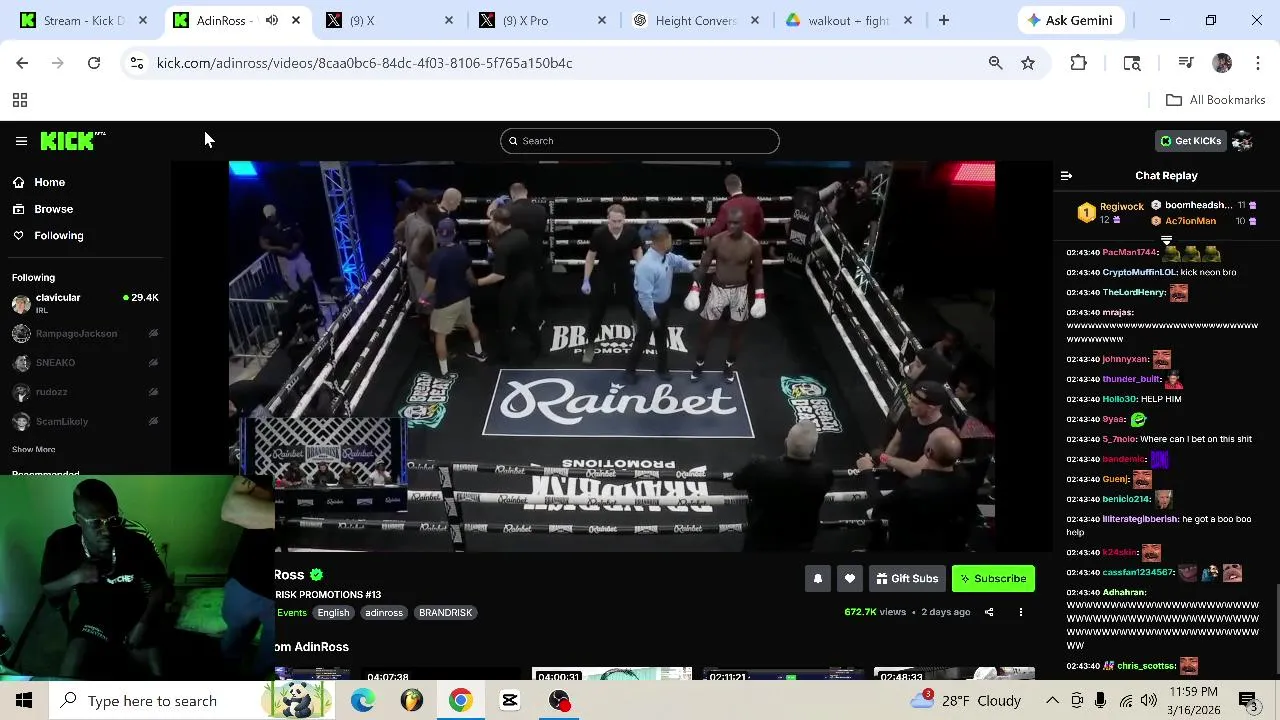Image resolution: width=1280 pixels, height=720 pixels.
Task: Open the media controls icon in toolbar
Action: point(1186,63)
